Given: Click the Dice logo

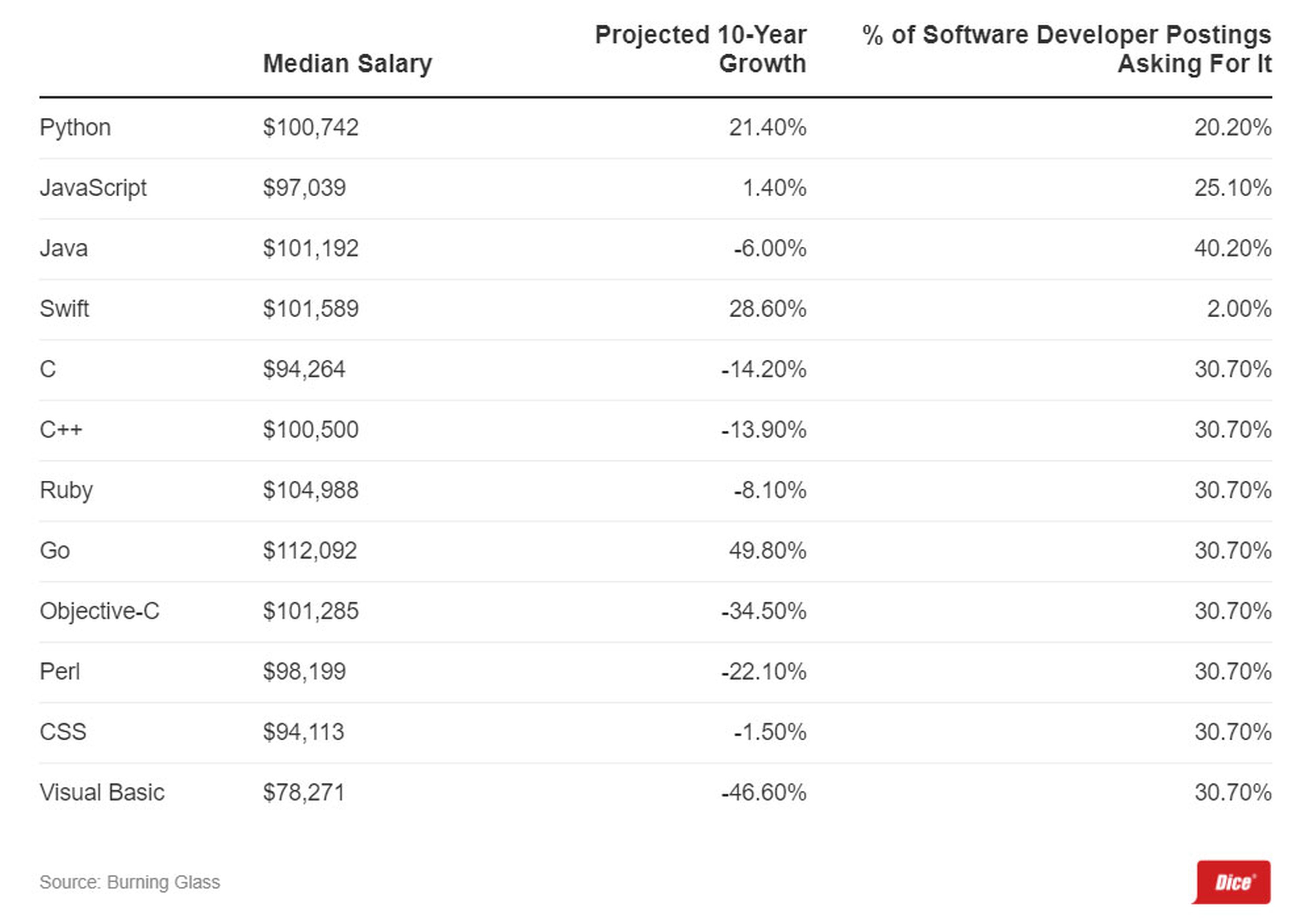Looking at the screenshot, I should (x=1233, y=882).
